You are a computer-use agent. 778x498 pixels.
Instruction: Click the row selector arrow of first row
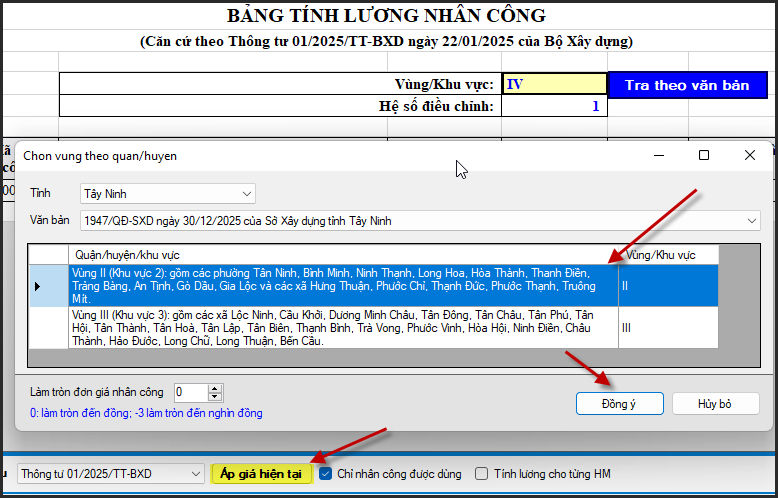coord(38,286)
